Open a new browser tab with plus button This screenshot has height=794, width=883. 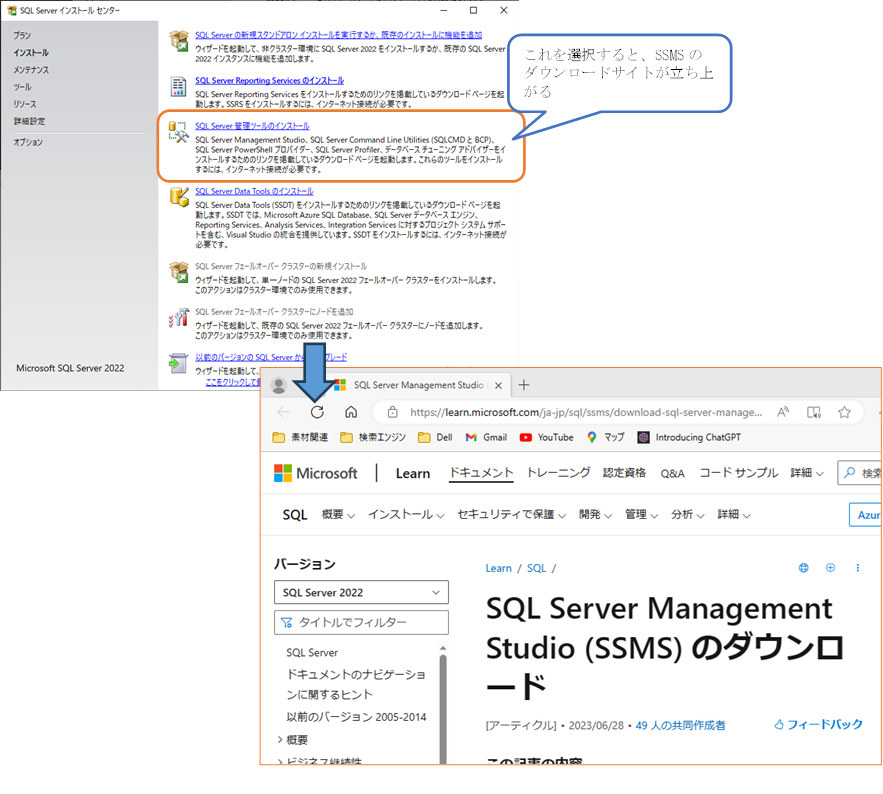524,385
